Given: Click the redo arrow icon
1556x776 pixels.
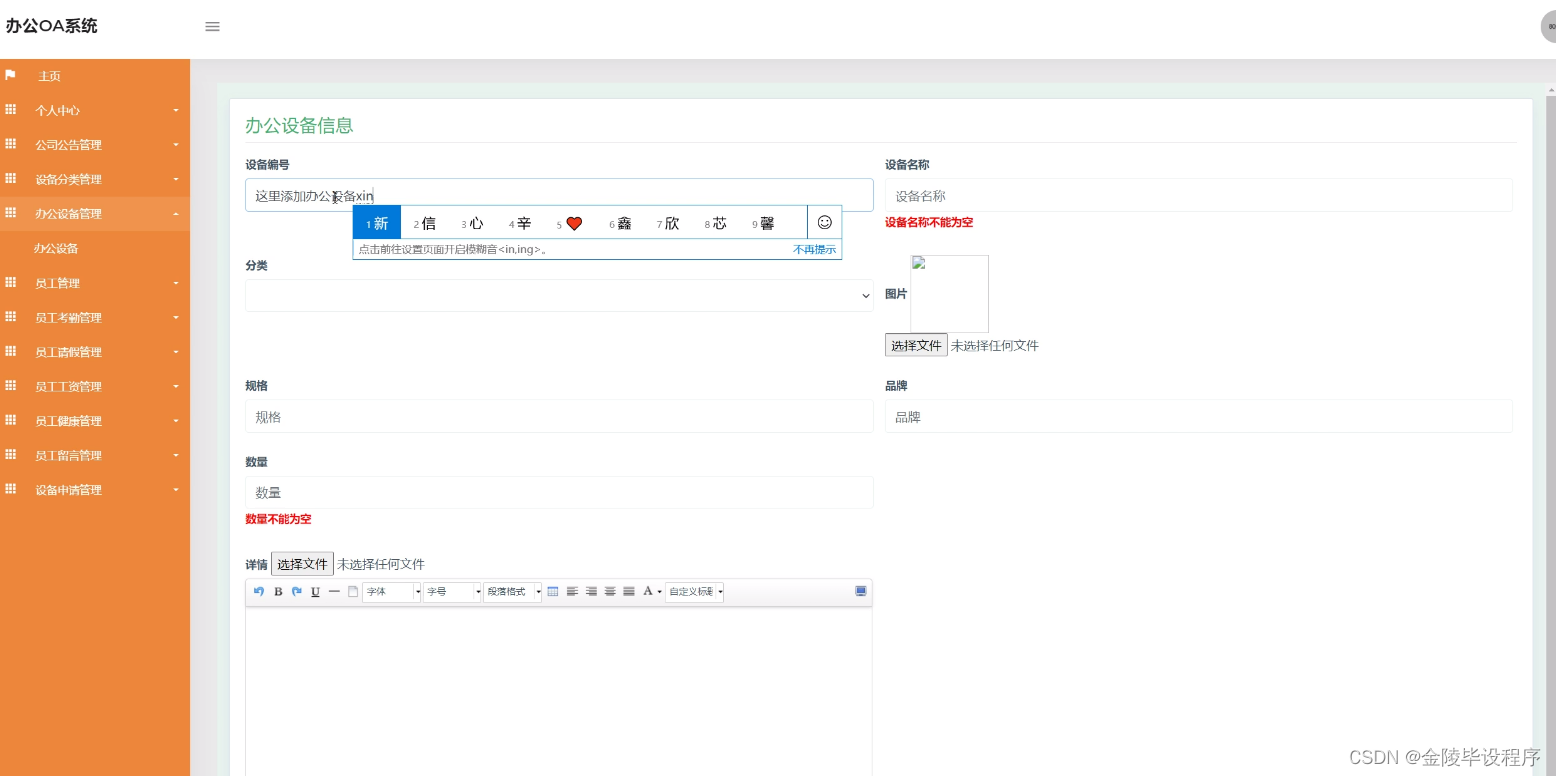Looking at the screenshot, I should (296, 591).
